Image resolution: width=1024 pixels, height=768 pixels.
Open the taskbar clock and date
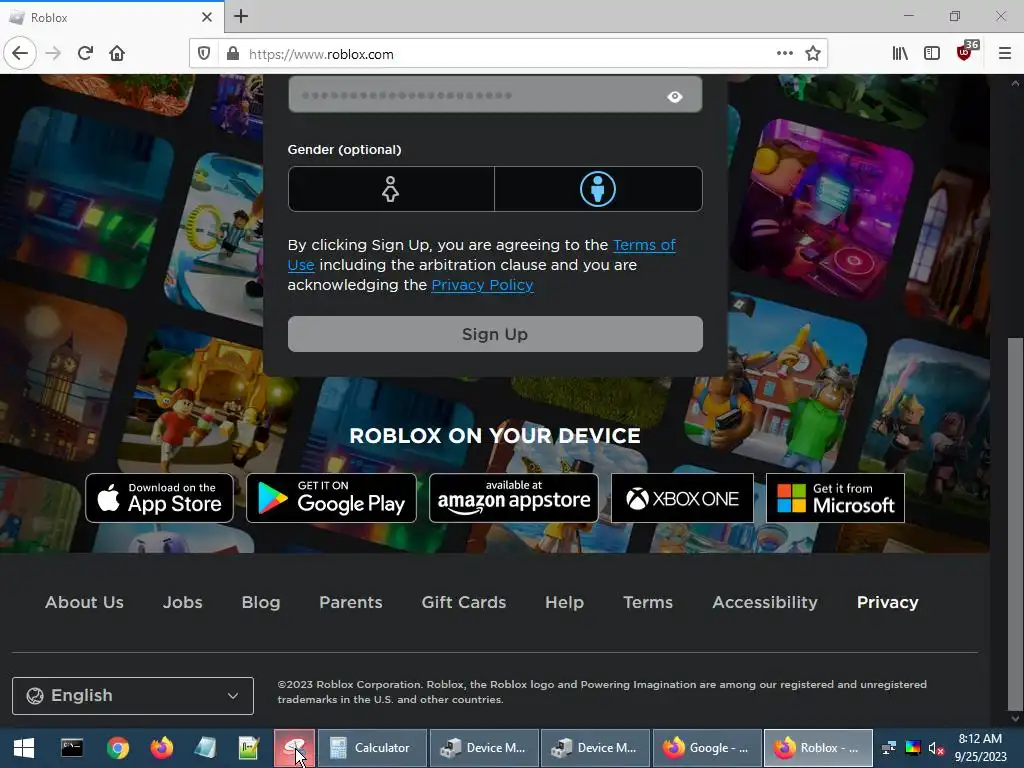coord(980,748)
